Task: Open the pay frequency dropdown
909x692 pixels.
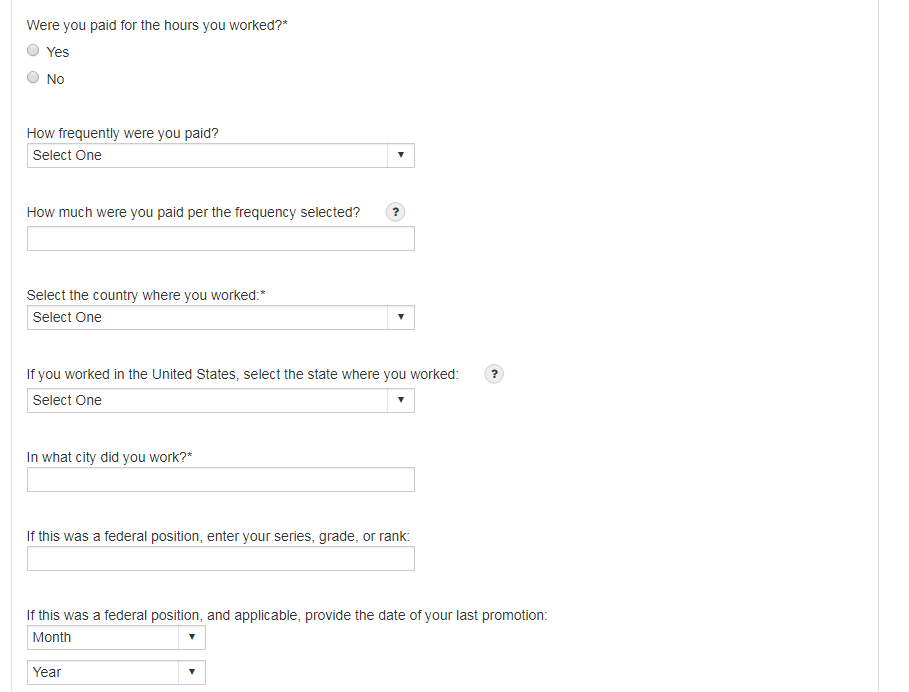Action: tap(220, 156)
